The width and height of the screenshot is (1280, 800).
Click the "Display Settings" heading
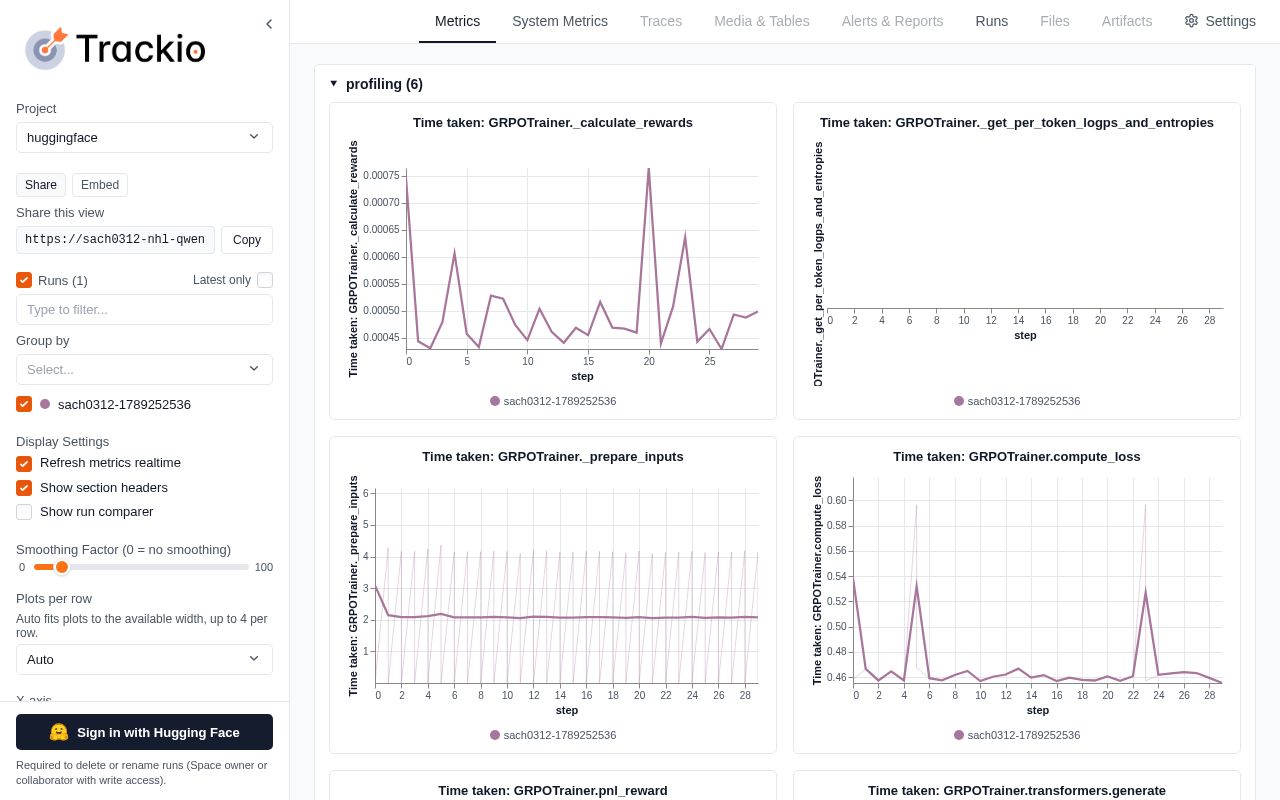[63, 442]
